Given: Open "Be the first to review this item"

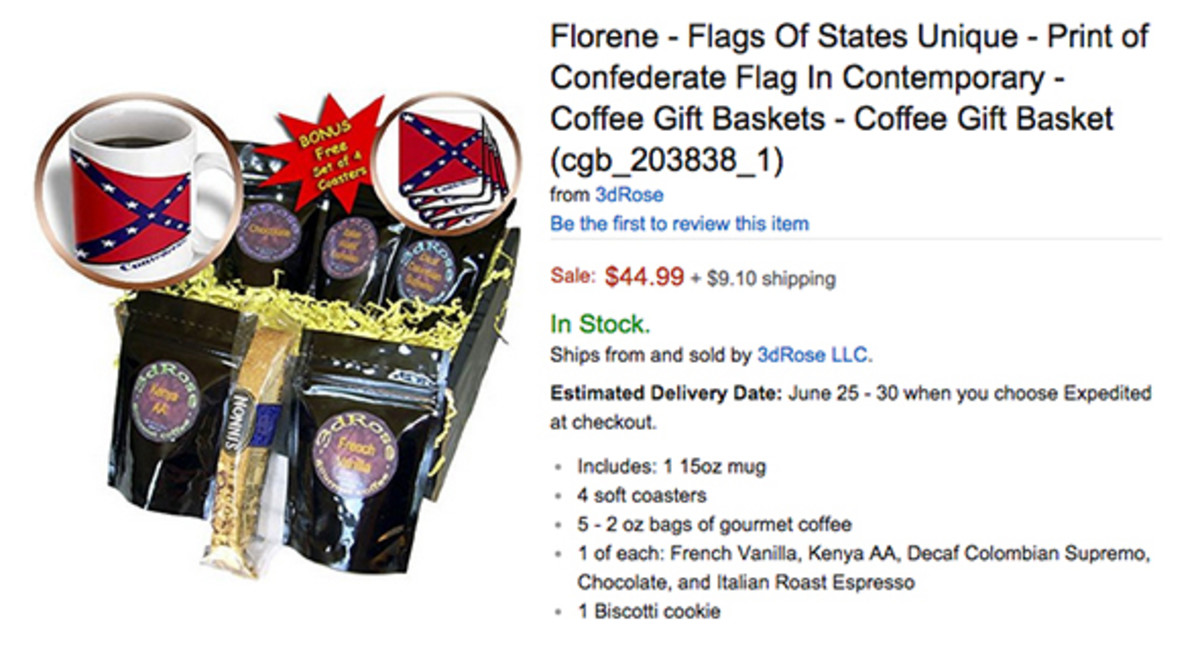Looking at the screenshot, I should click(679, 224).
